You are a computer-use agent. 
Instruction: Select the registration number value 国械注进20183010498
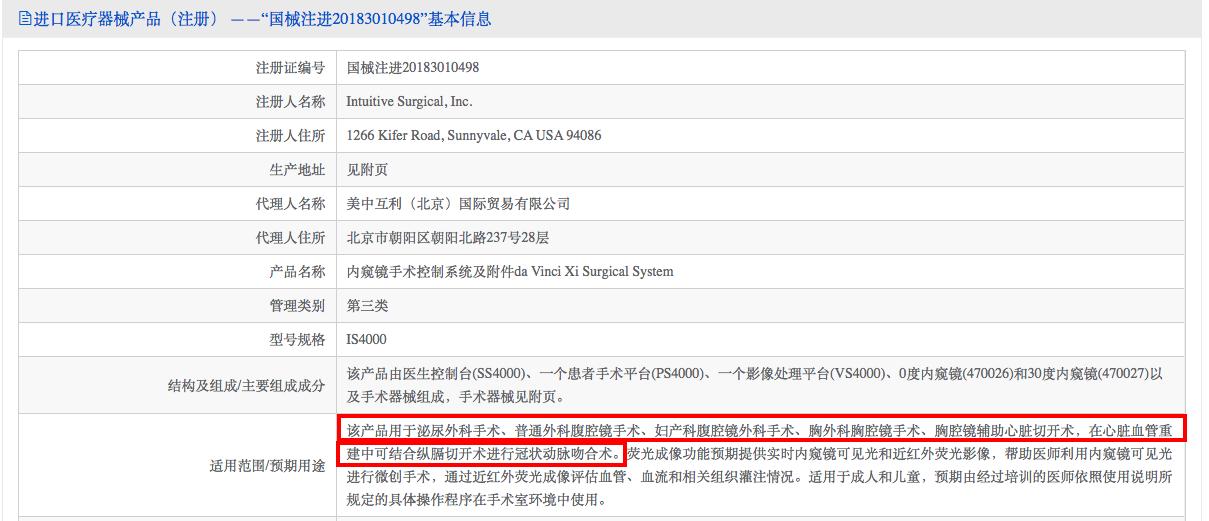coord(413,68)
